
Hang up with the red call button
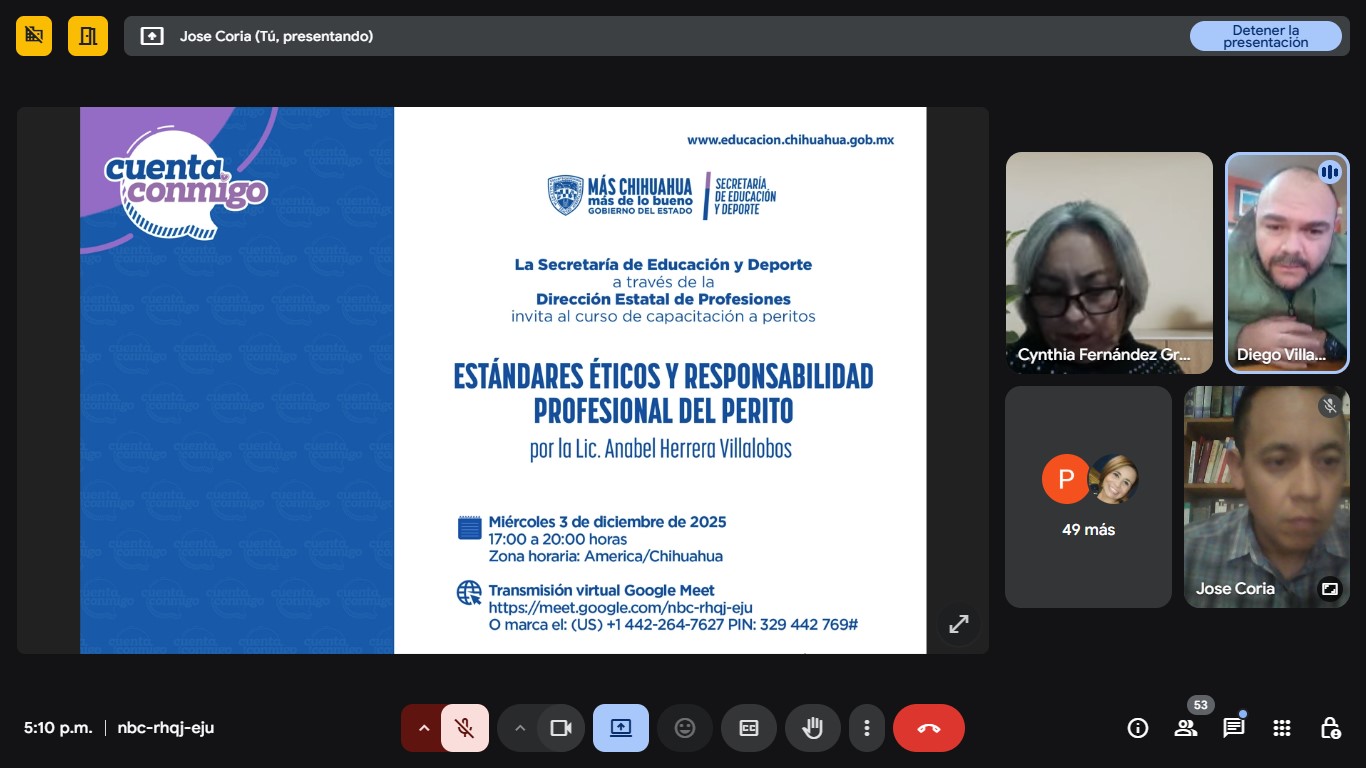pos(928,728)
